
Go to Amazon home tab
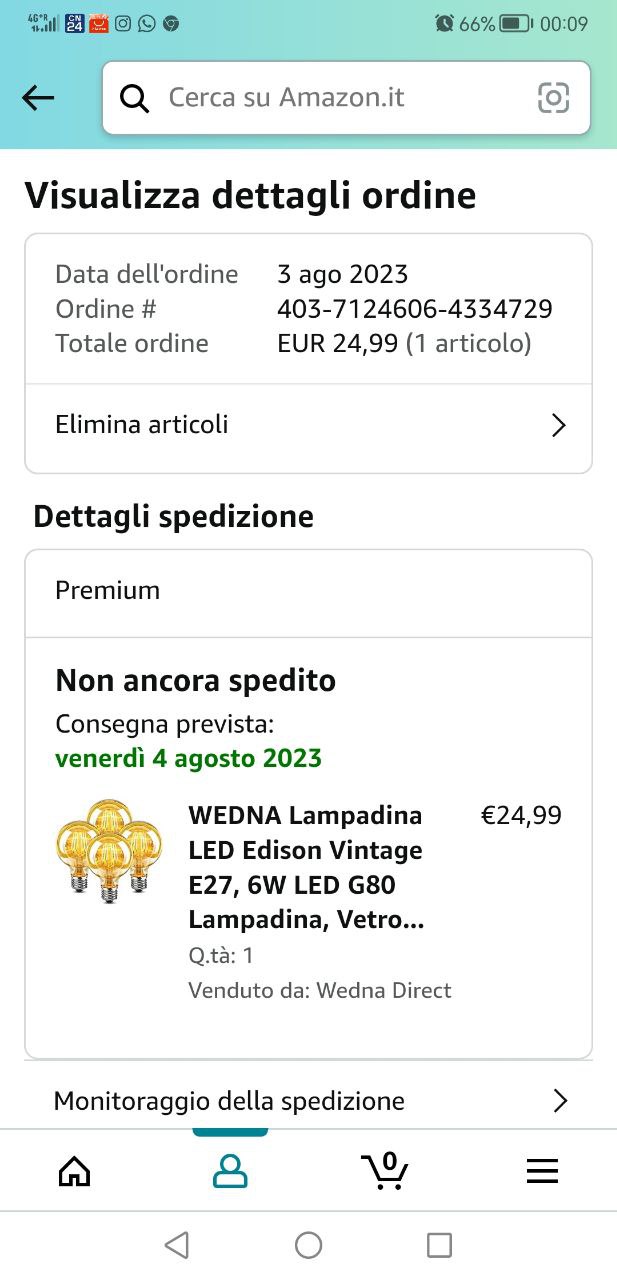pos(75,1171)
